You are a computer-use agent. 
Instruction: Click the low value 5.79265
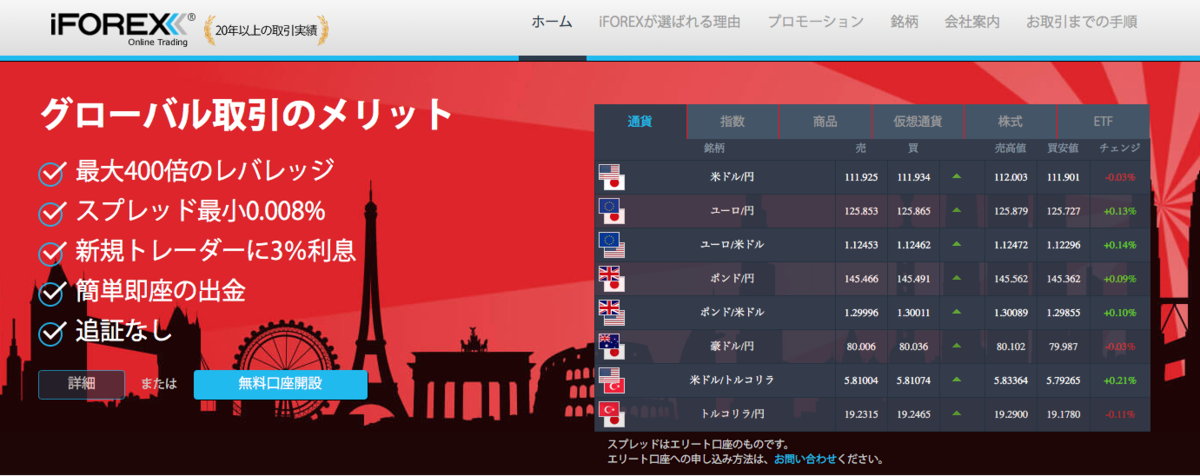tap(1063, 380)
